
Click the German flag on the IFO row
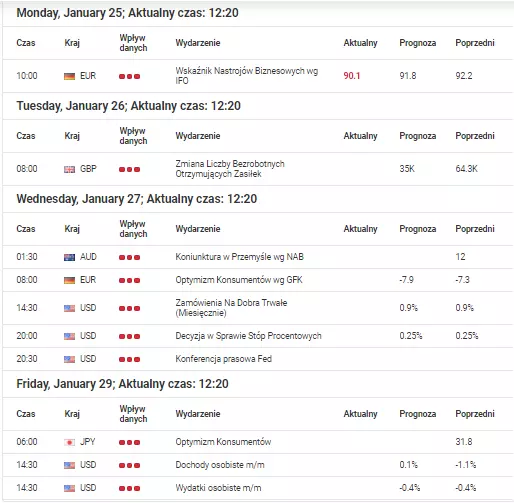(x=69, y=76)
